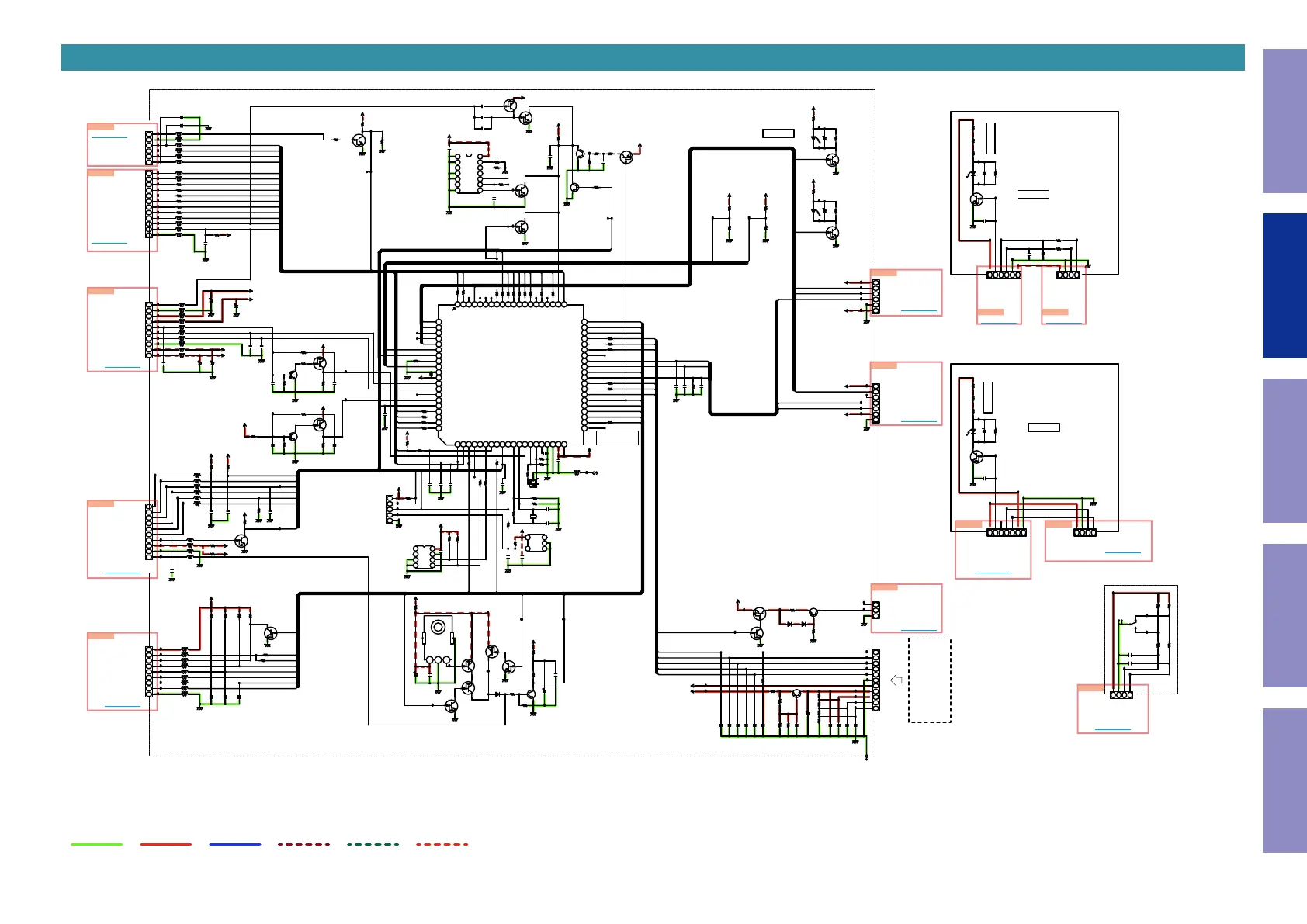
Task: Click the dark red dashed legend line
Action: pos(304,844)
